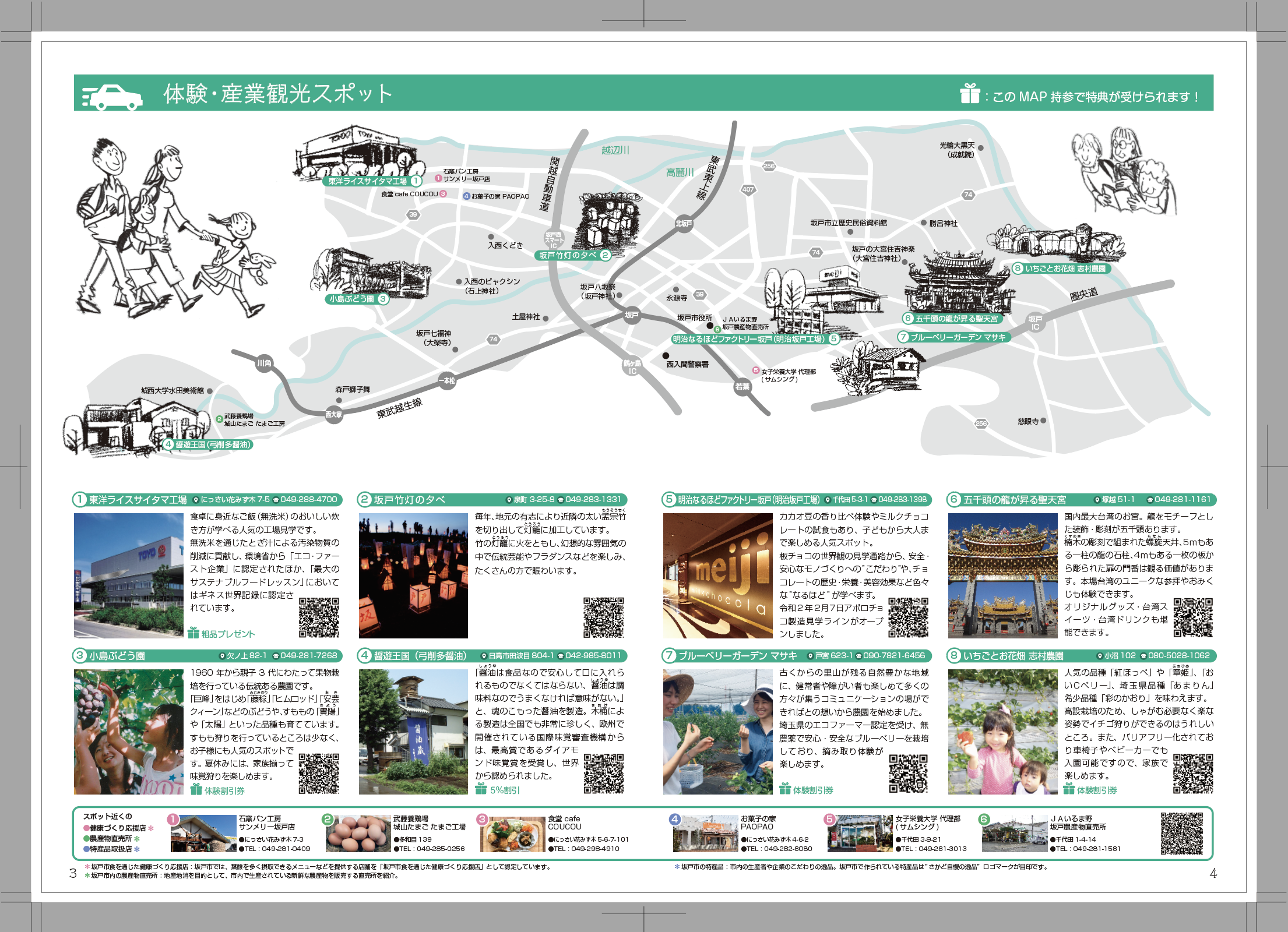Image resolution: width=1288 pixels, height=932 pixels.
Task: Click the QR code in the nearby-shops footer box
Action: [1181, 834]
